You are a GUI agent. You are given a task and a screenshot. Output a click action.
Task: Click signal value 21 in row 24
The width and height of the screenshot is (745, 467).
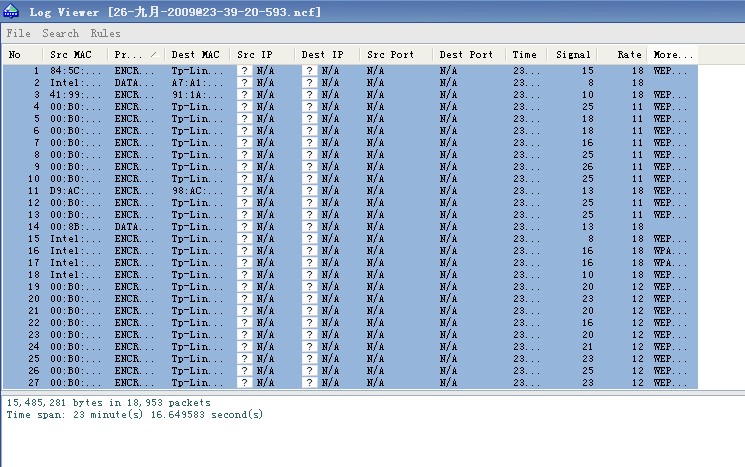point(588,346)
